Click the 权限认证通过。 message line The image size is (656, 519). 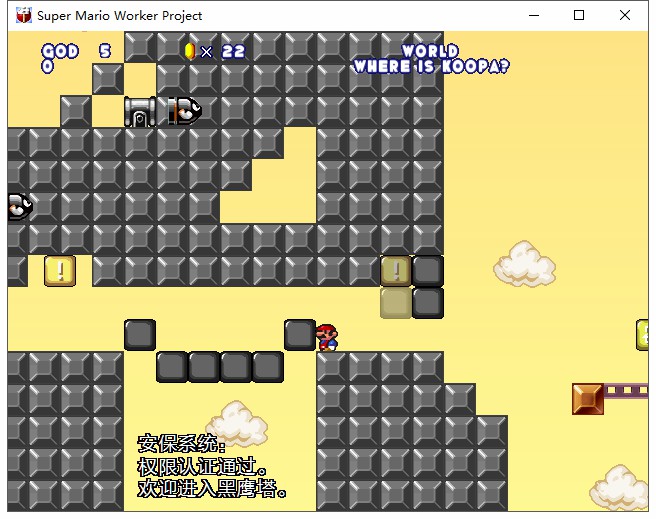click(x=202, y=466)
